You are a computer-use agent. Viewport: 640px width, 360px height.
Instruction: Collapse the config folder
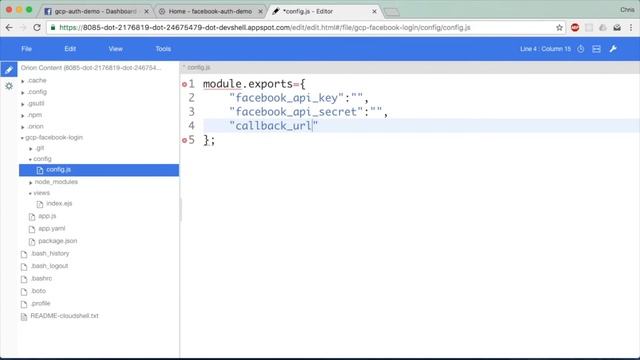(x=30, y=159)
